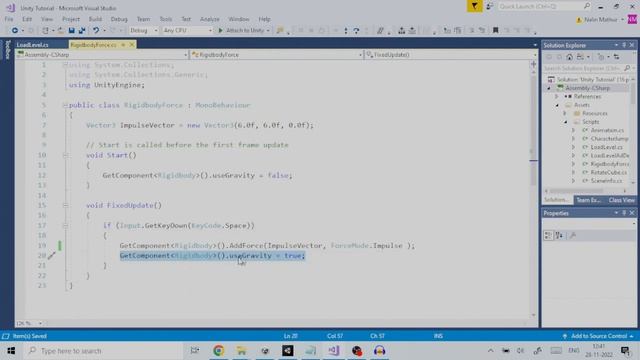Viewport: 640px width, 360px height.
Task: Open the Analyze menu
Action: [209, 19]
